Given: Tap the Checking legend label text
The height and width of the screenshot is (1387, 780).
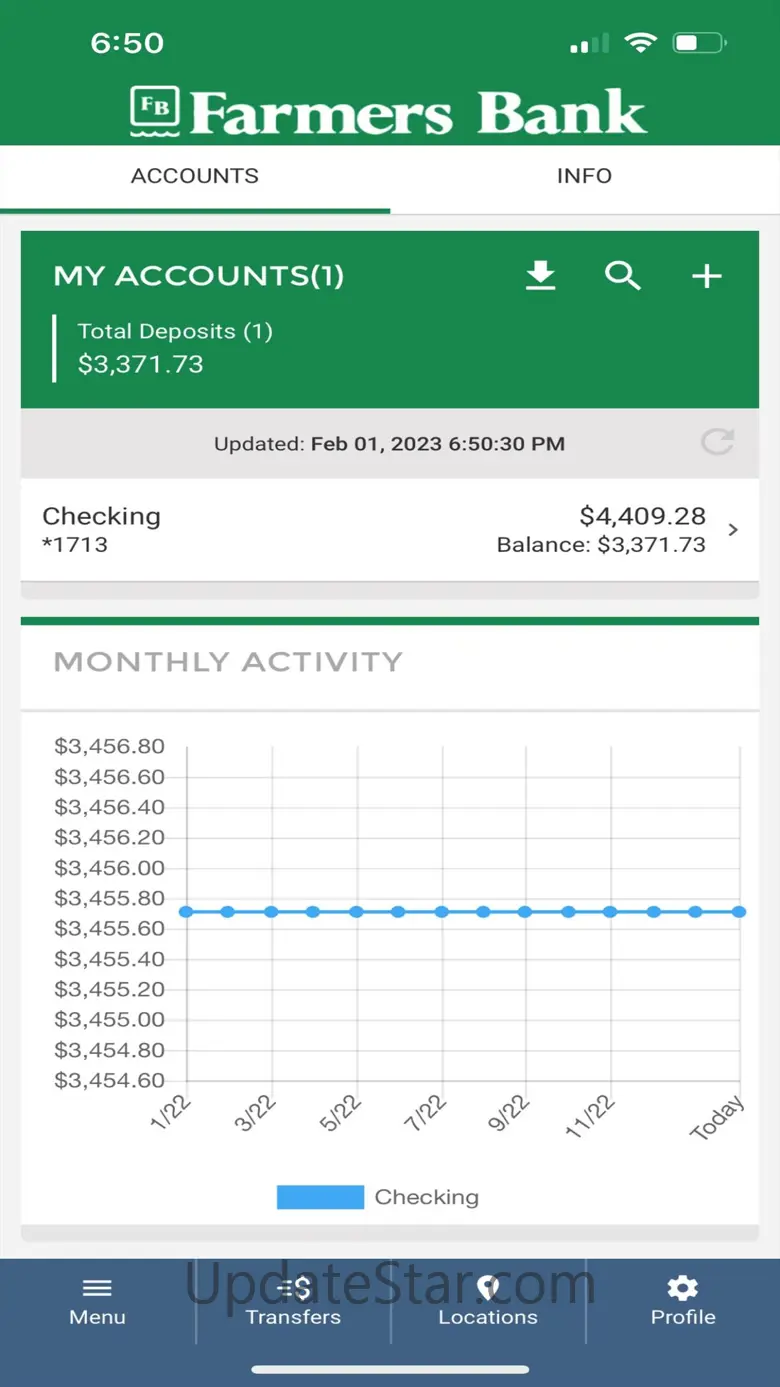Looking at the screenshot, I should (426, 1197).
